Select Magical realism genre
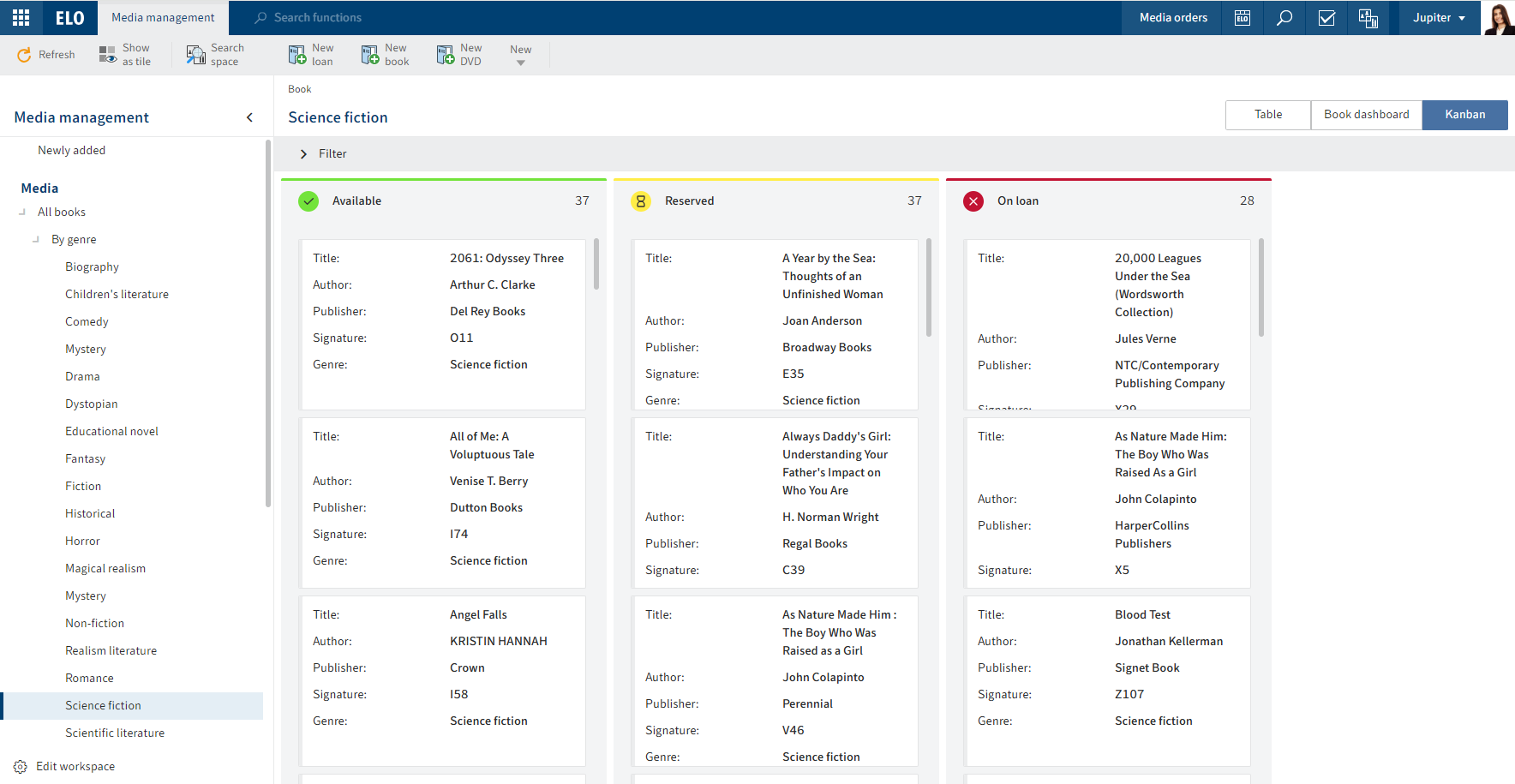This screenshot has width=1515, height=784. 105,569
